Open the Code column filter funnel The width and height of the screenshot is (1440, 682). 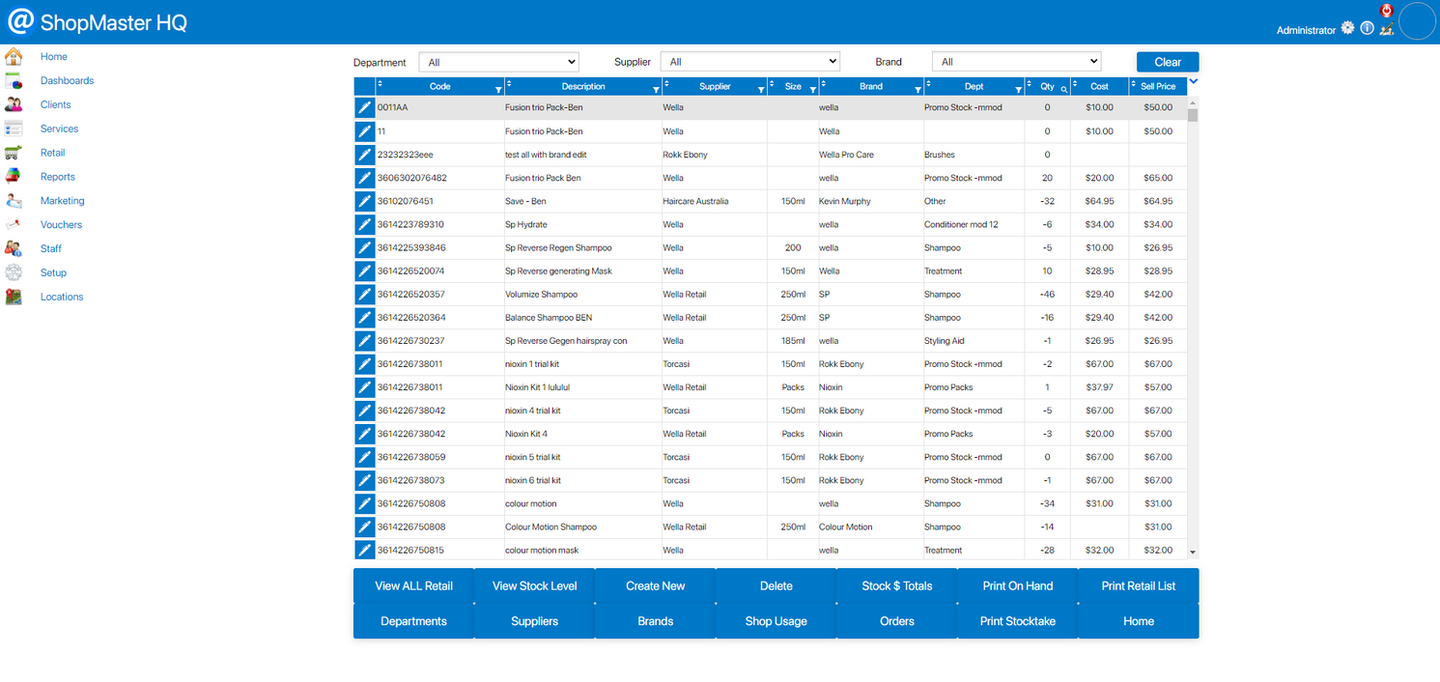[x=499, y=90]
